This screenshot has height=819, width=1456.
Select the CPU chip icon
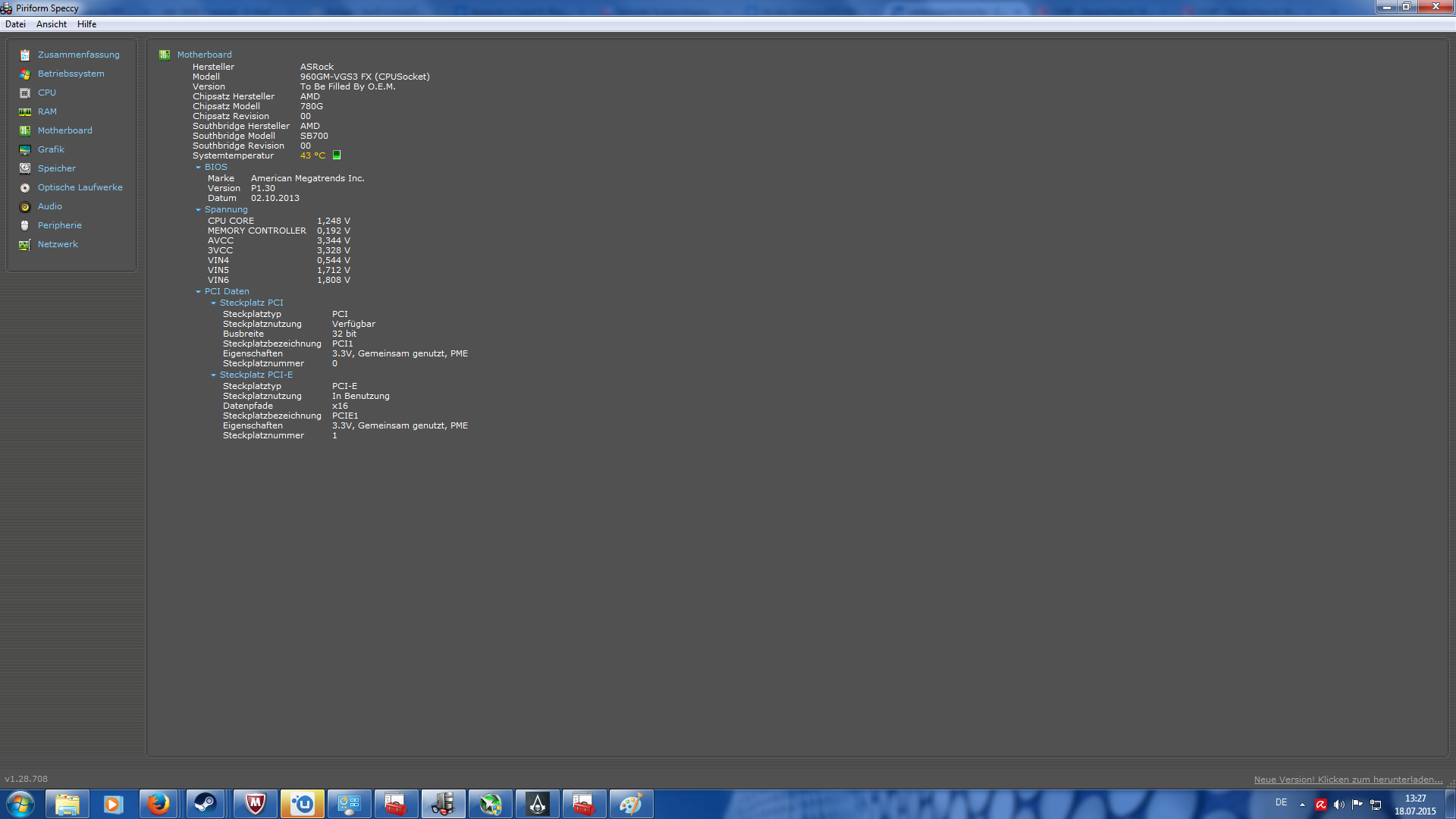point(25,93)
